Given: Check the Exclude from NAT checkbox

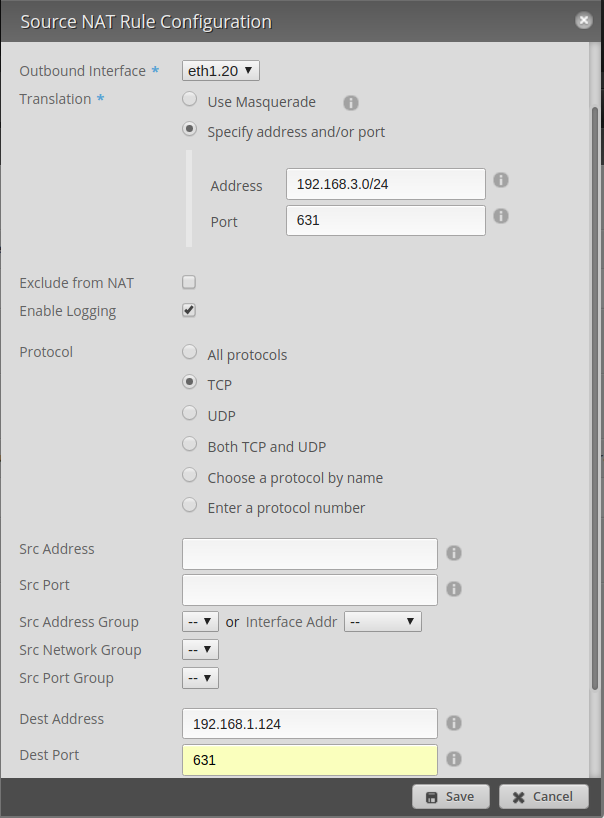Looking at the screenshot, I should coord(189,283).
